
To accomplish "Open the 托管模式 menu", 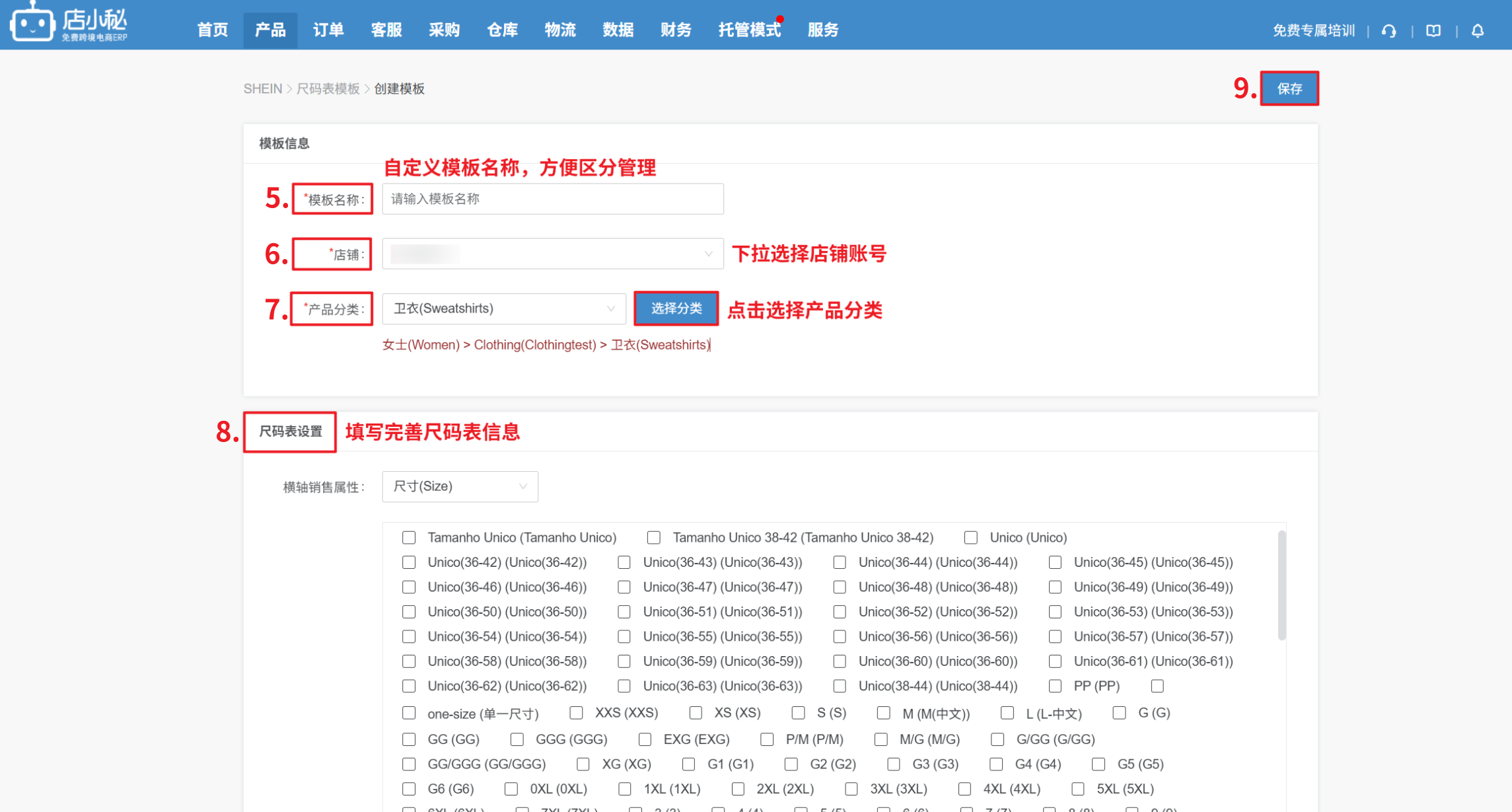I will (x=749, y=30).
